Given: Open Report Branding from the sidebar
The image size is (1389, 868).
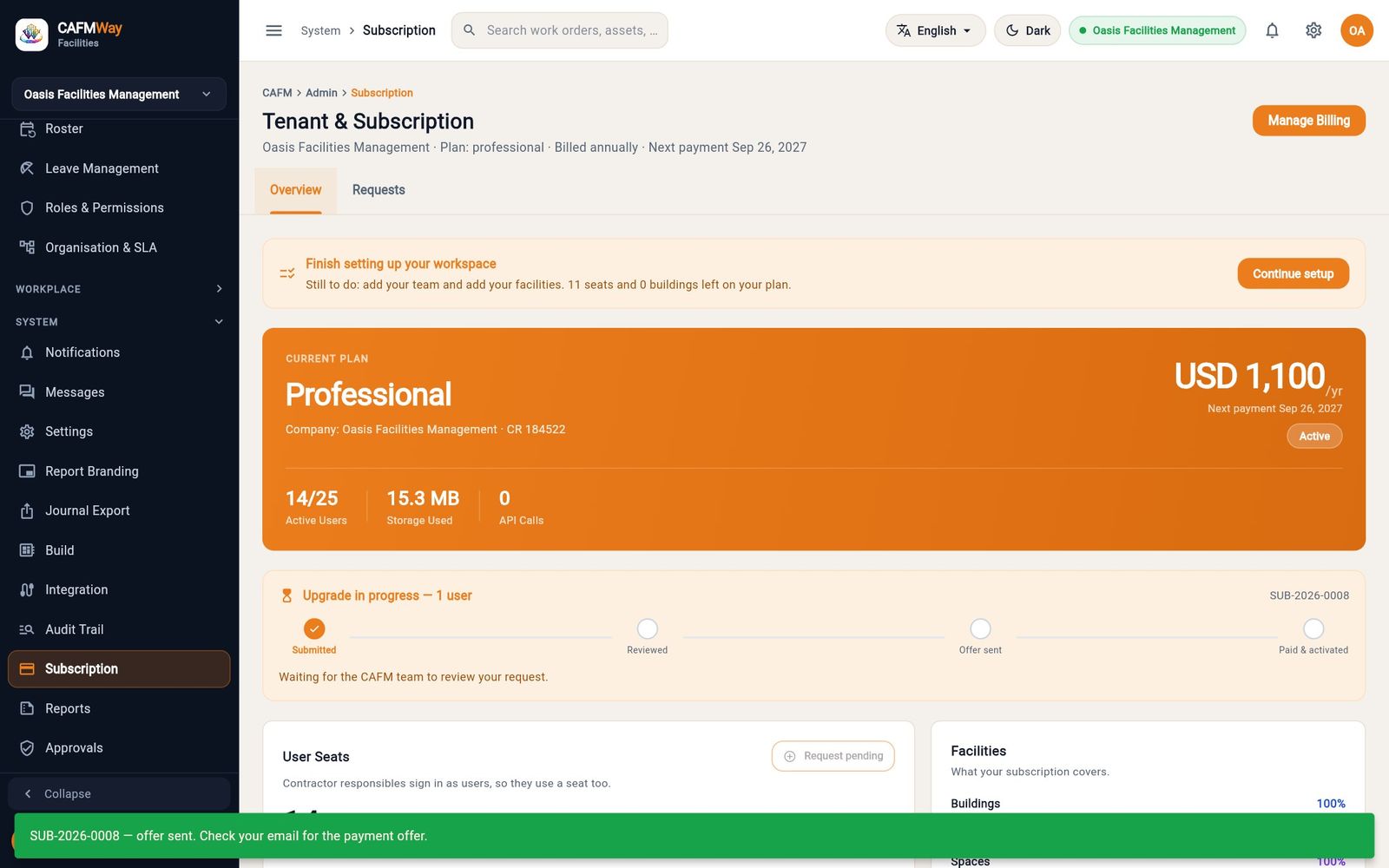Looking at the screenshot, I should pyautogui.click(x=119, y=471).
